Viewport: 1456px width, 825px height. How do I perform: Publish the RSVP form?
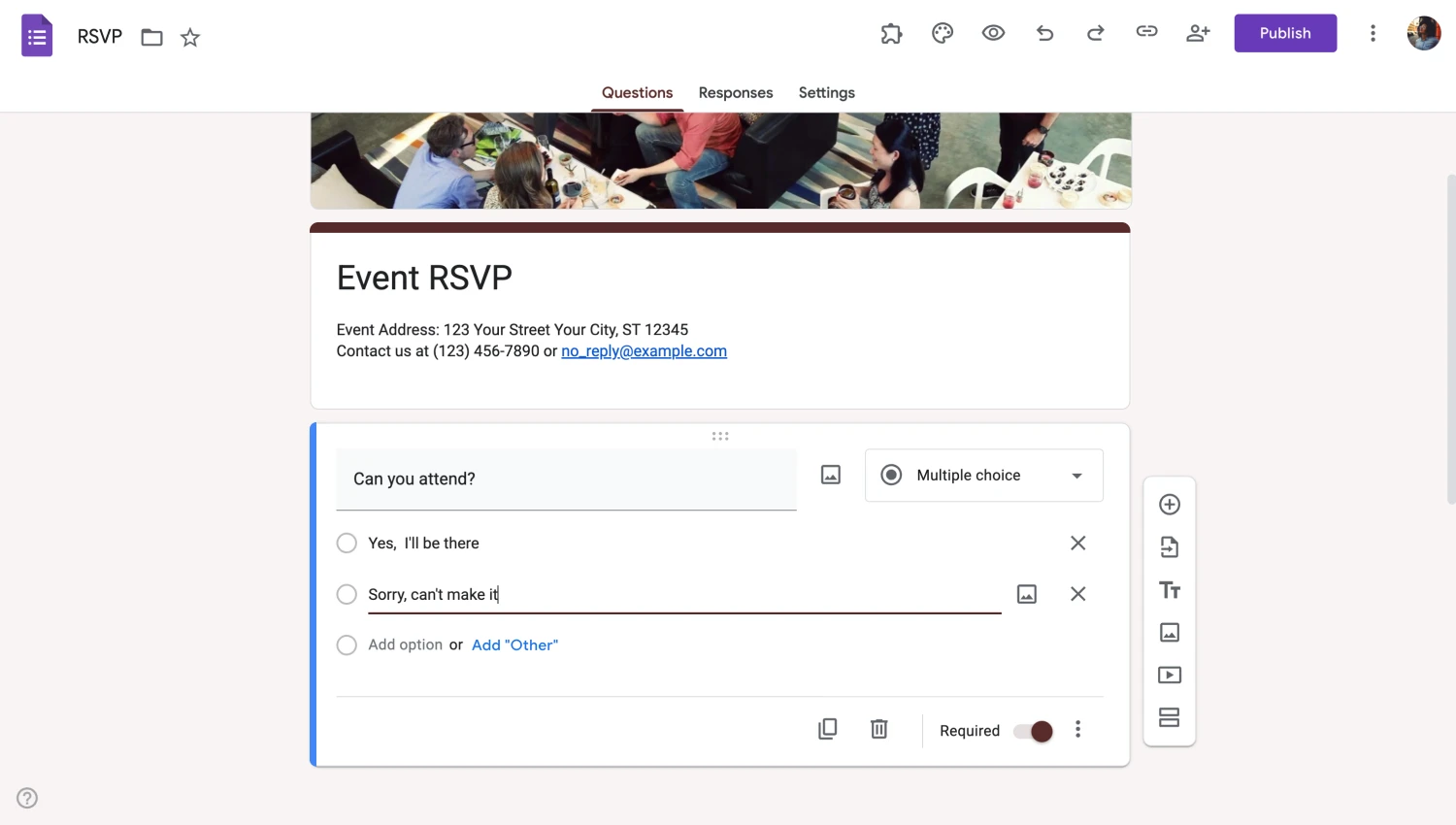(1284, 32)
